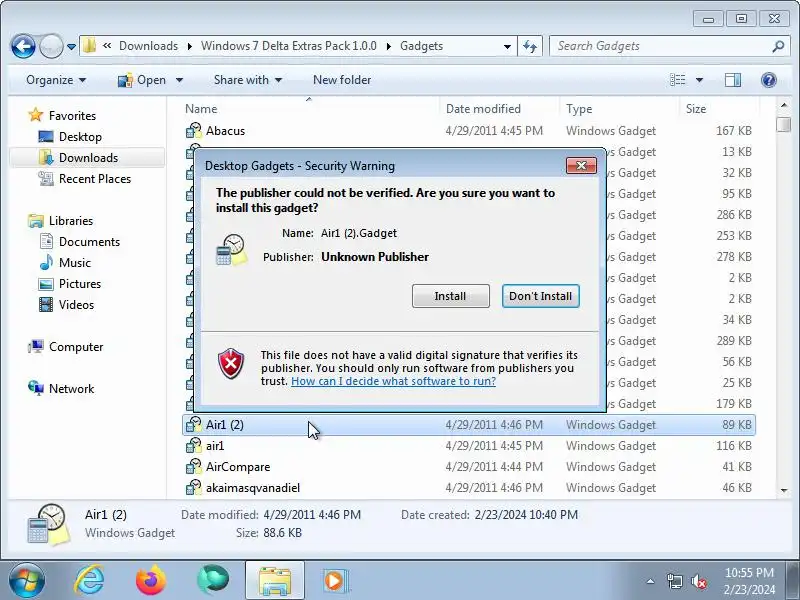Open the address bar history dropdown
Screen dimensions: 800x600
[507, 46]
